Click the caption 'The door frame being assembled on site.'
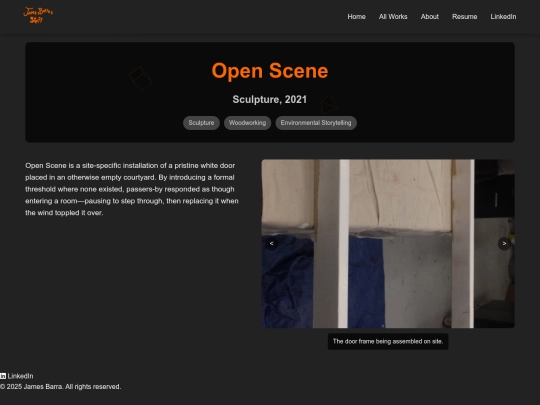This screenshot has width=540, height=405. [x=388, y=341]
